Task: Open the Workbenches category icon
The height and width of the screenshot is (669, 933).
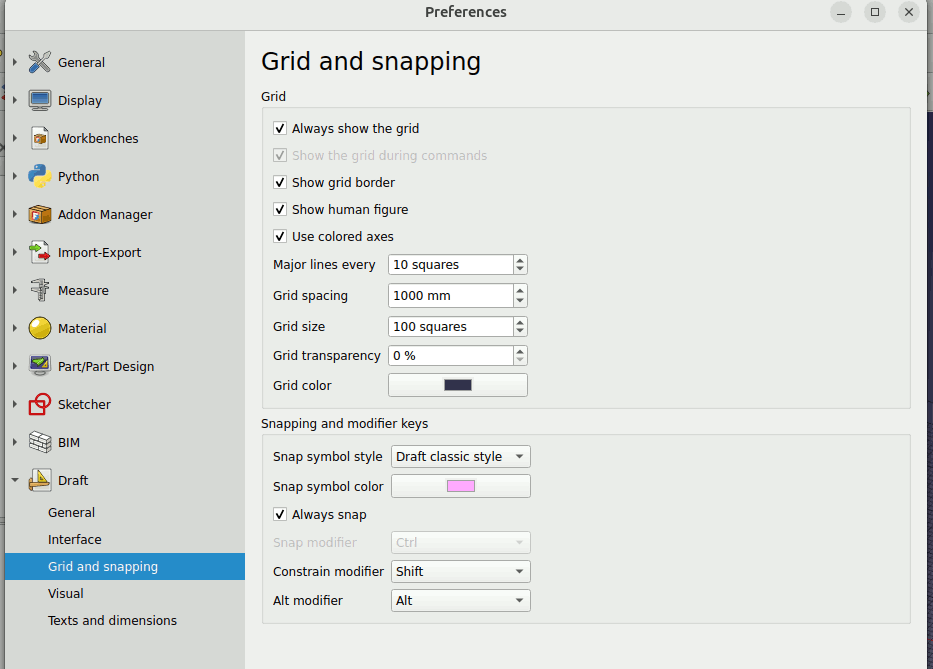Action: (x=40, y=138)
